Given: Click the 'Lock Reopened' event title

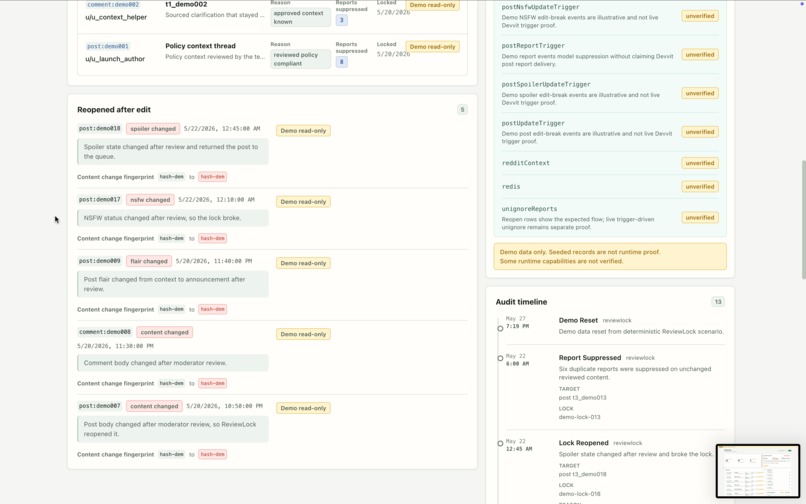Looking at the screenshot, I should 583,443.
